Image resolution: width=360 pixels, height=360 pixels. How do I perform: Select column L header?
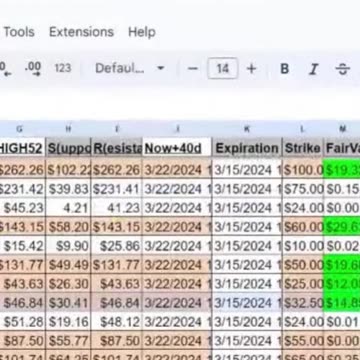[302, 129]
